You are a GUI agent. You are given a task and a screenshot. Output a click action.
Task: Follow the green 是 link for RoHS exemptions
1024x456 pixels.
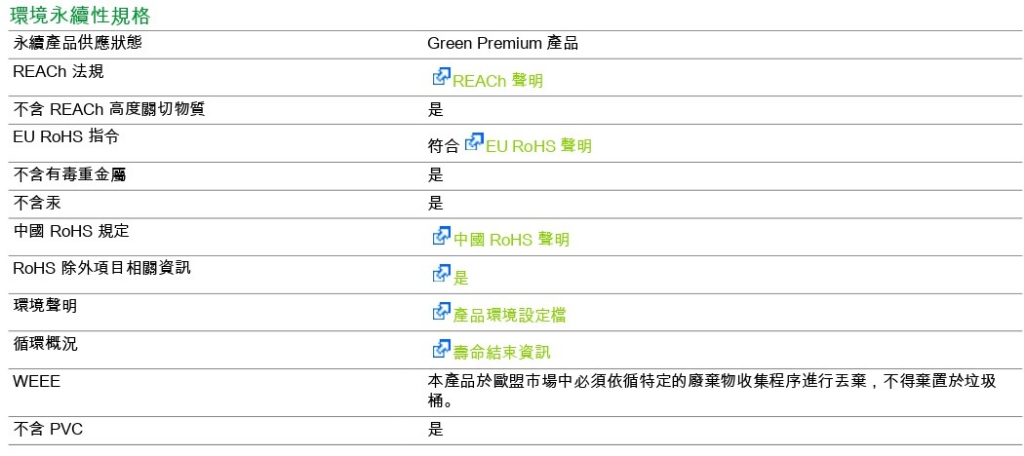click(x=460, y=278)
